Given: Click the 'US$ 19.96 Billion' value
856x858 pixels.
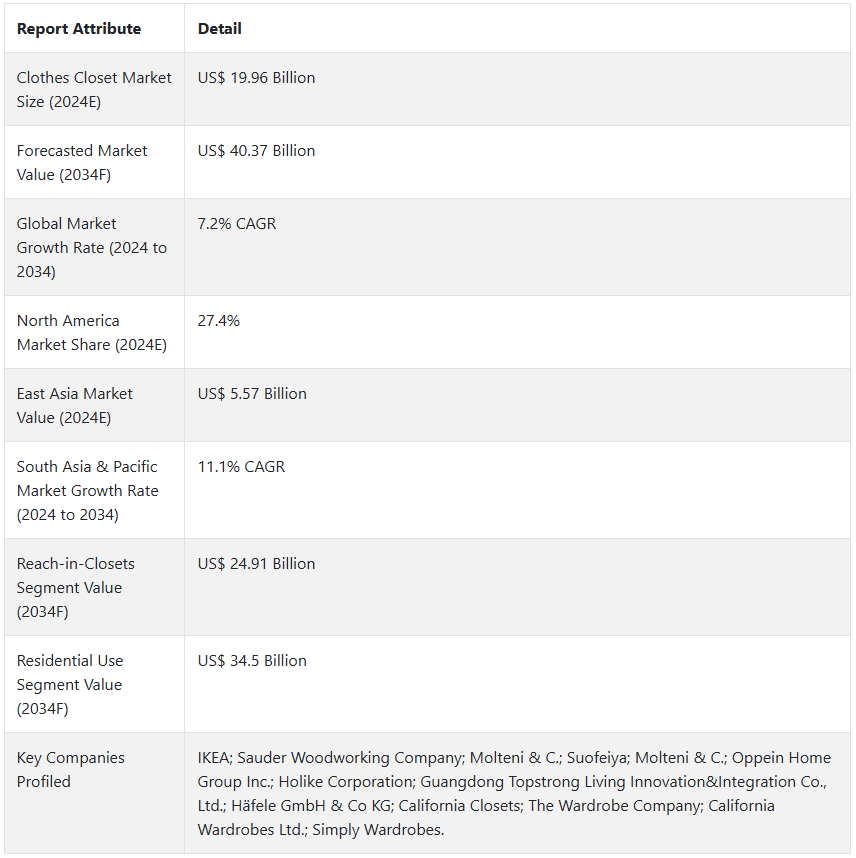Looking at the screenshot, I should pyautogui.click(x=256, y=78).
